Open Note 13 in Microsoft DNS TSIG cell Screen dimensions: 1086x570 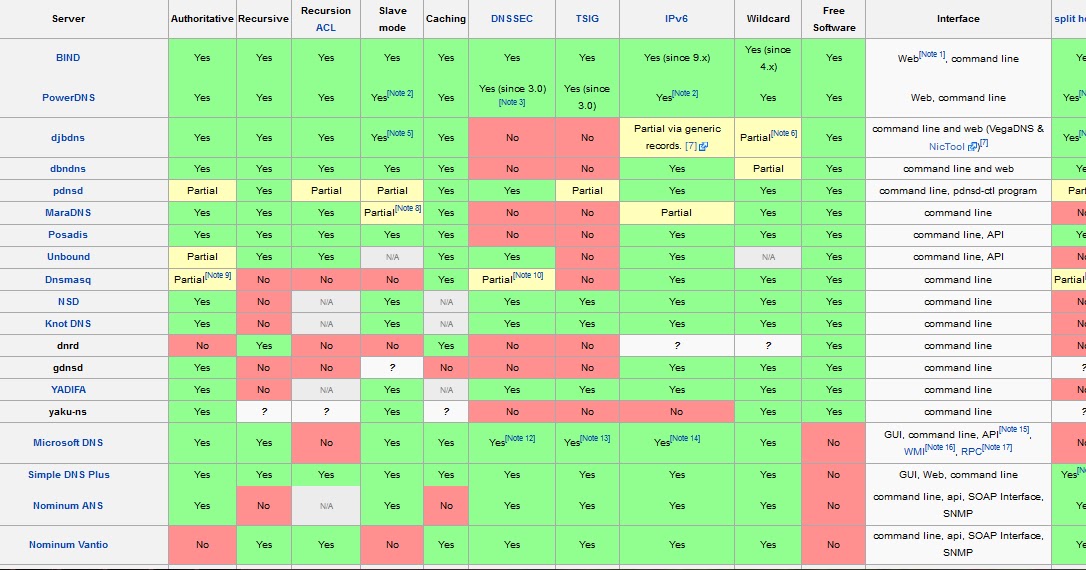(595, 438)
